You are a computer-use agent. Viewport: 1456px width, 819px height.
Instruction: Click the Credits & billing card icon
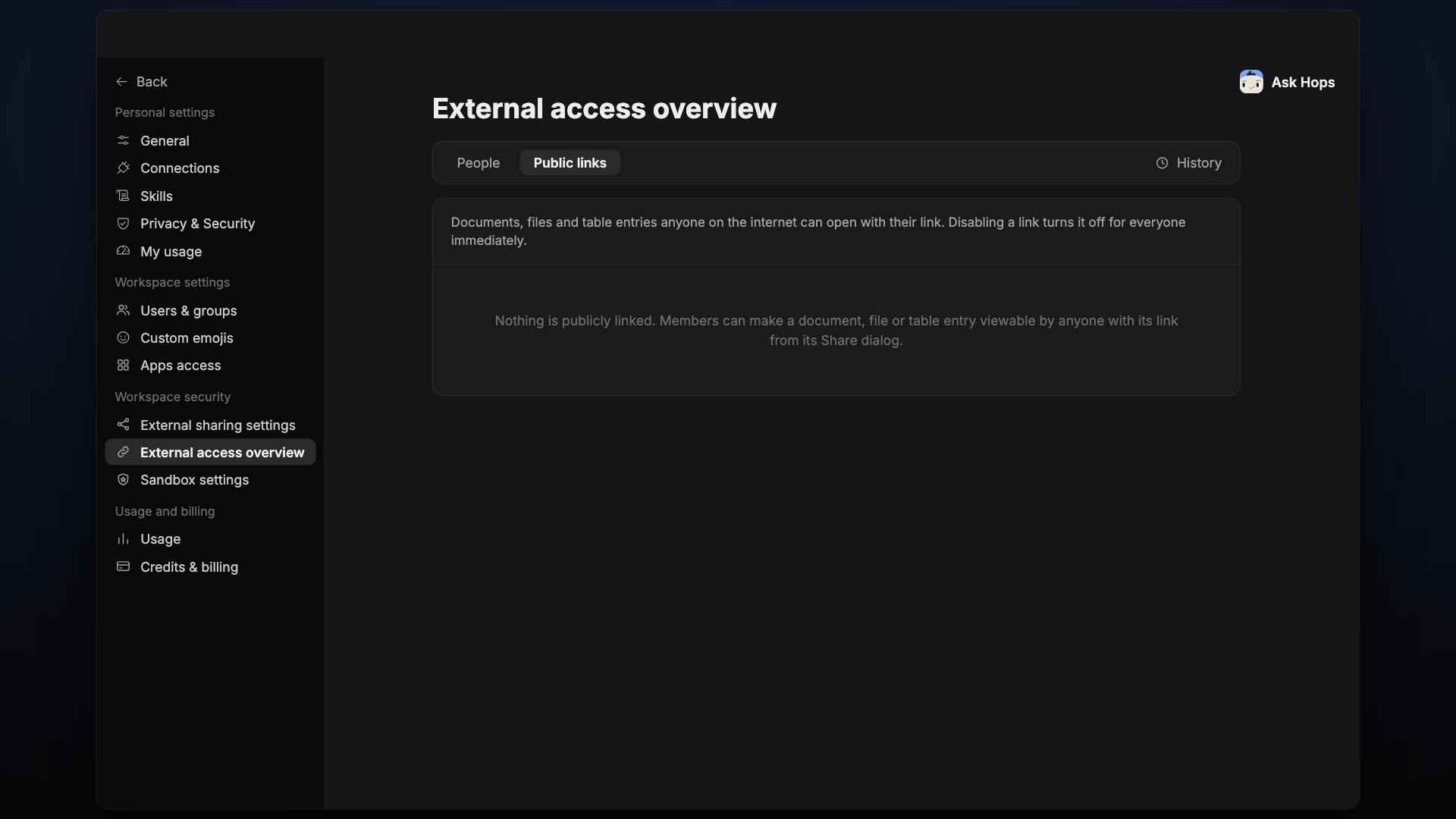tap(123, 566)
